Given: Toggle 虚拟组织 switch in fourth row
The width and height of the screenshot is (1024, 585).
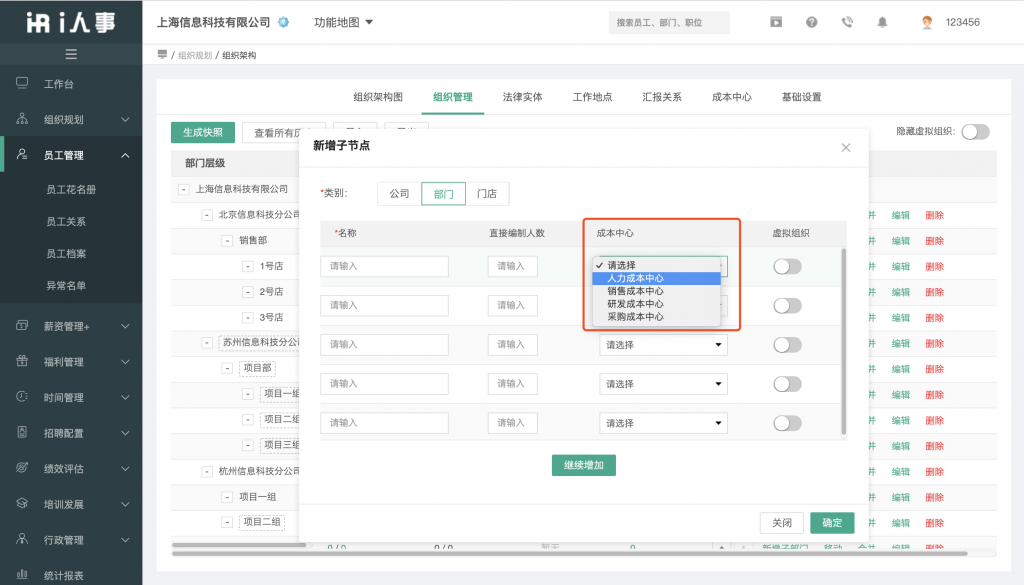Looking at the screenshot, I should pos(788,384).
